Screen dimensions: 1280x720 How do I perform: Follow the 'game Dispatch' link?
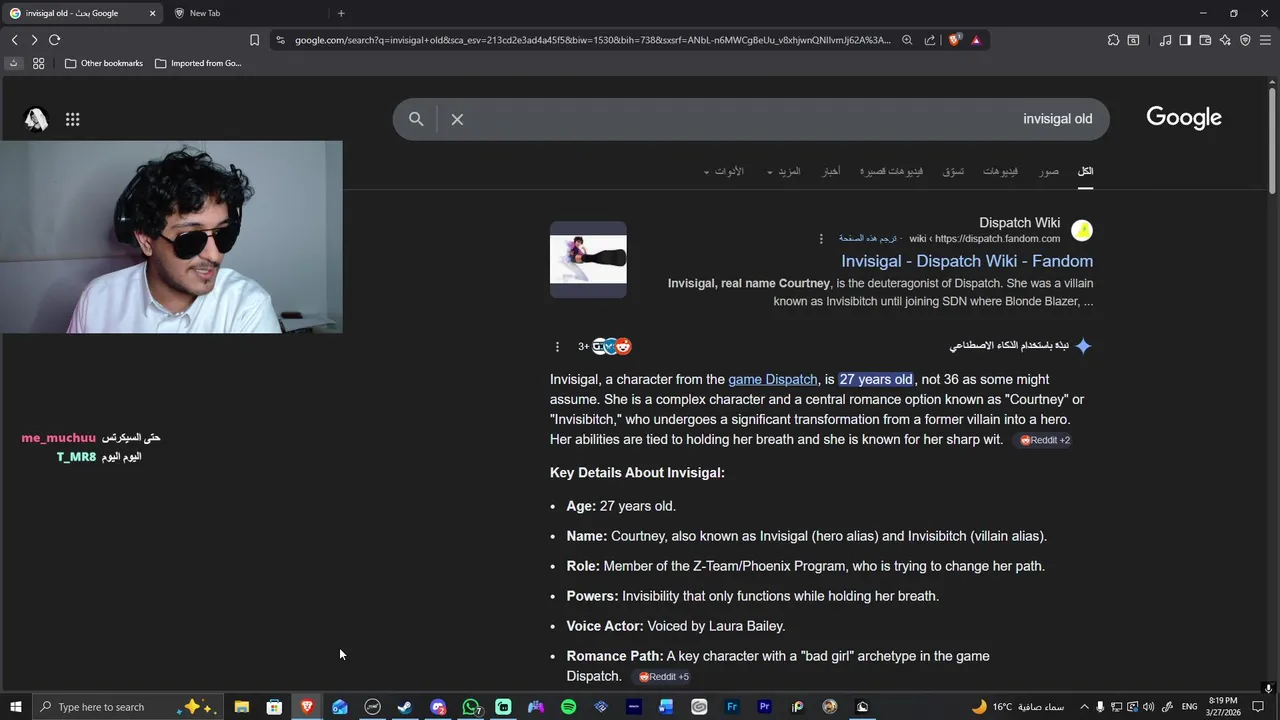pyautogui.click(x=773, y=379)
